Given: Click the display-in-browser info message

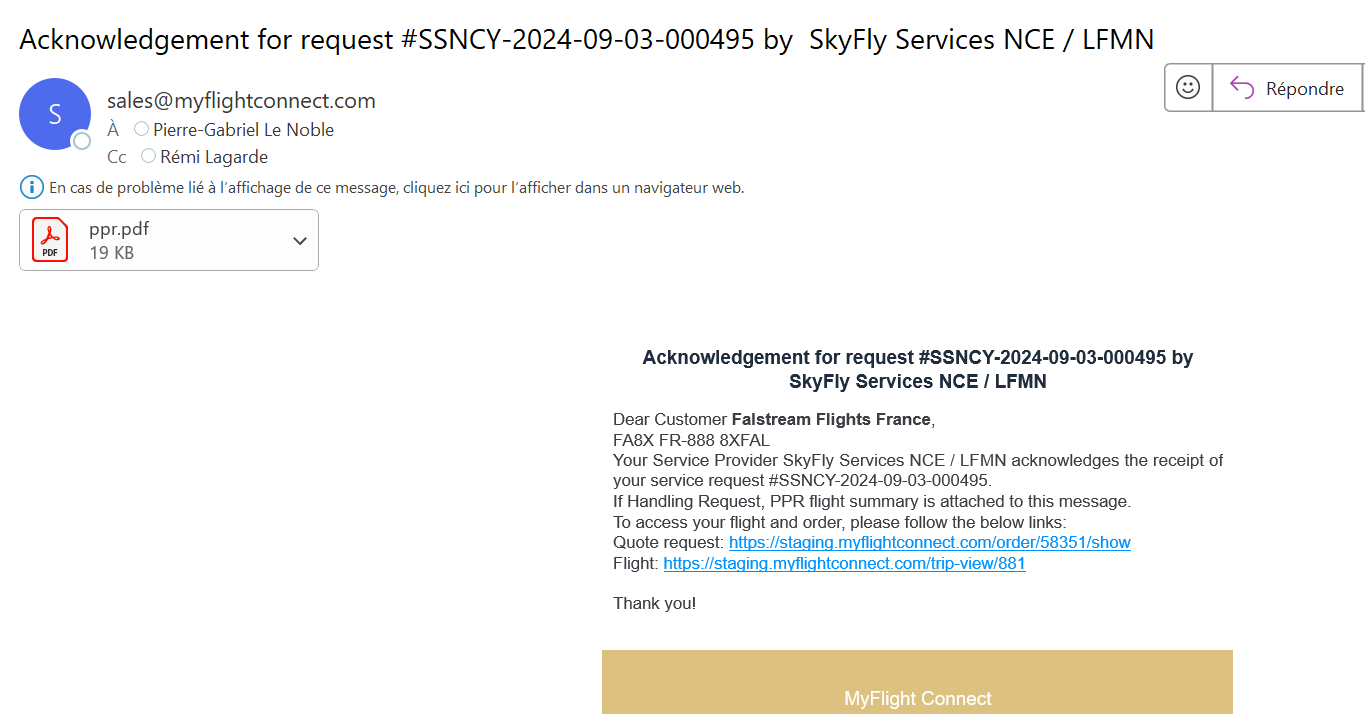Looking at the screenshot, I should [396, 187].
